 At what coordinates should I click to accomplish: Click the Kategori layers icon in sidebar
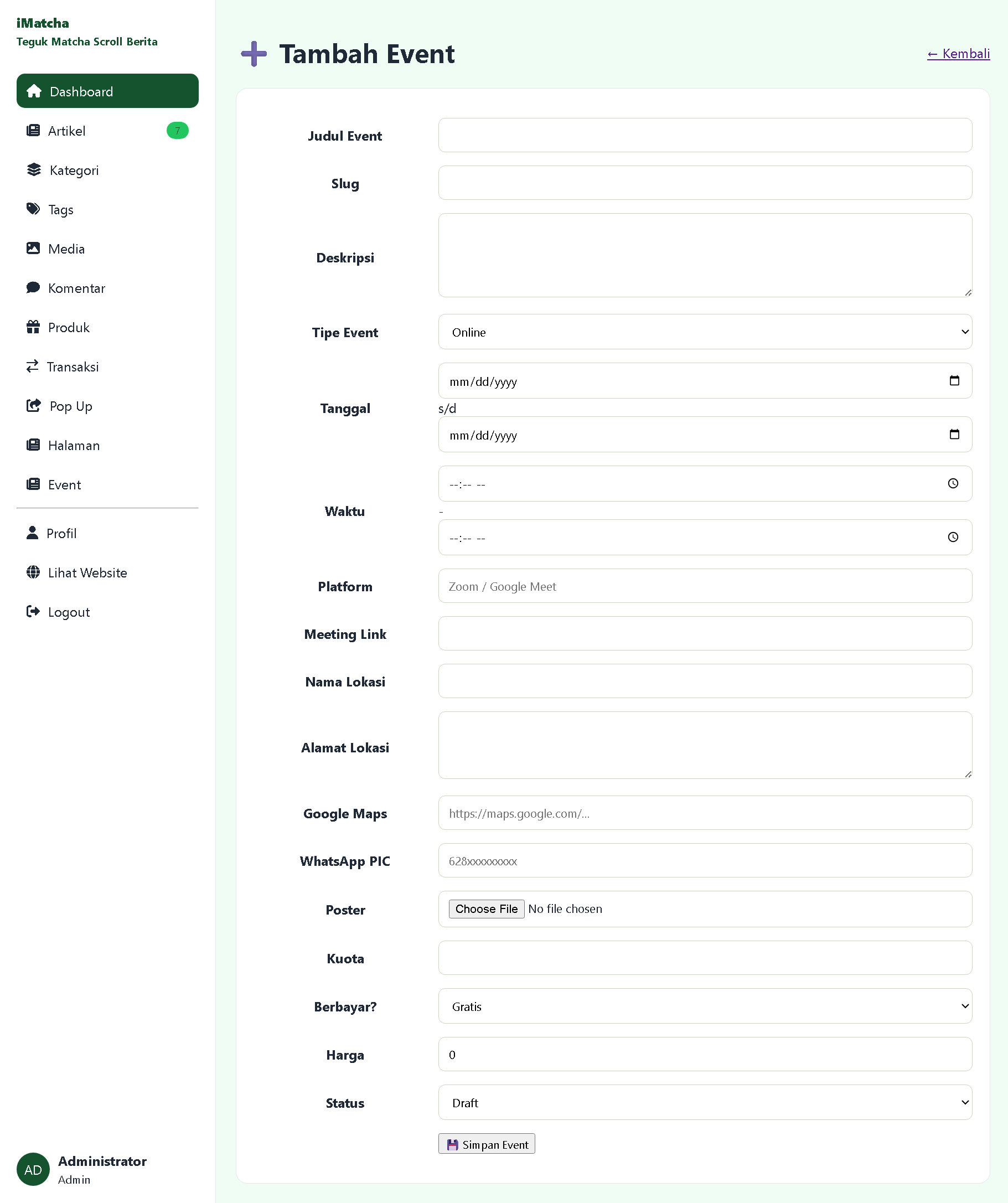(34, 170)
